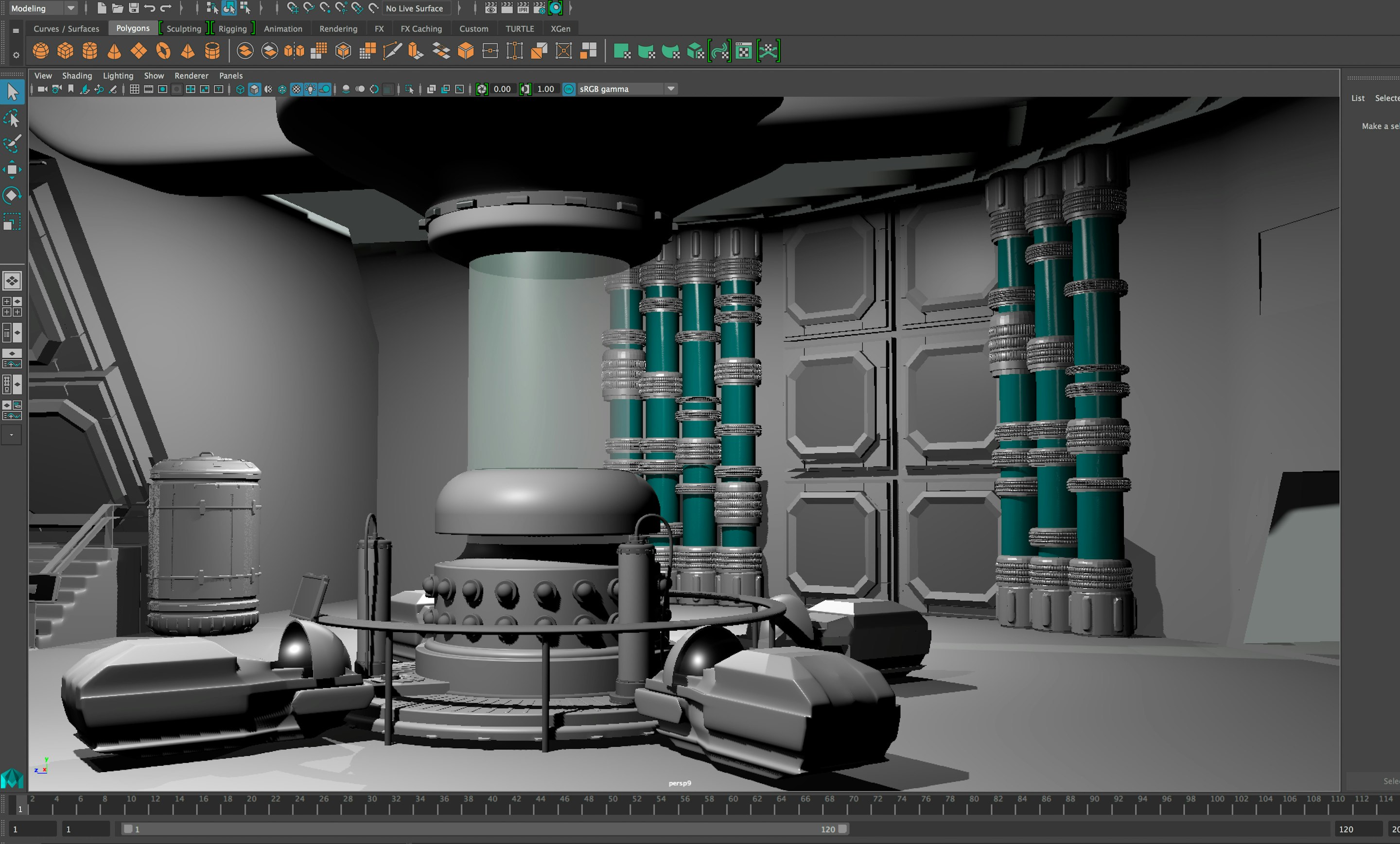Toggle viewport shadows

324,89
